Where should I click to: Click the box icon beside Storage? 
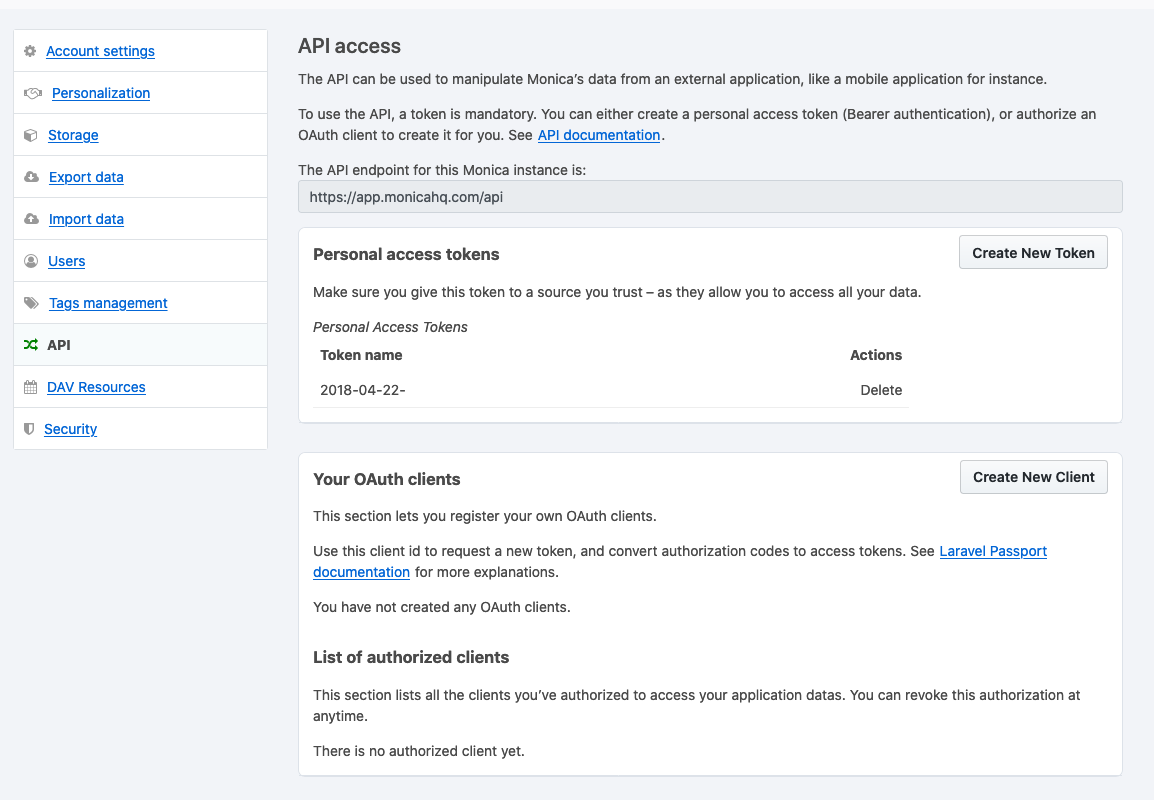tap(30, 135)
